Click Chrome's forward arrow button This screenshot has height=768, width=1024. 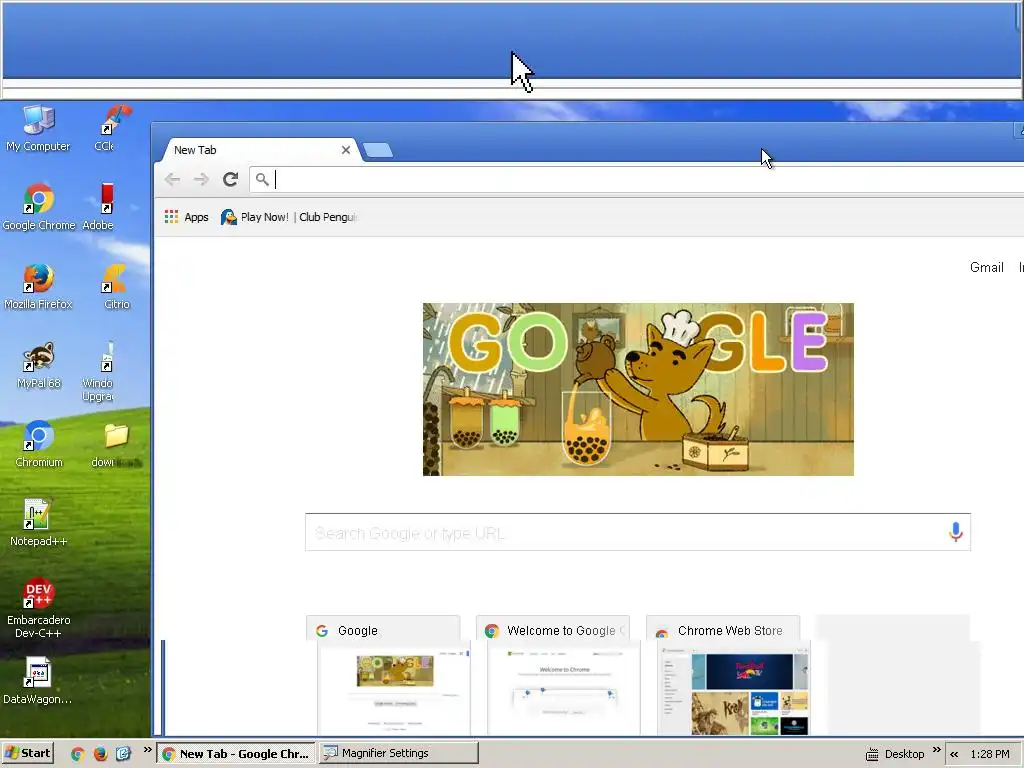coord(201,179)
